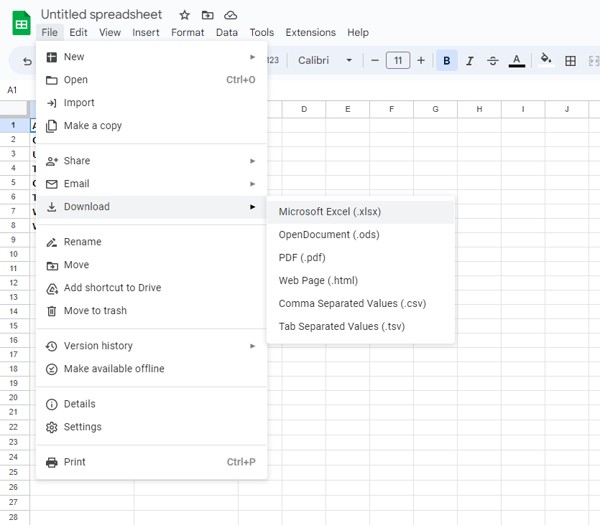Click the spreadsheet title text
The width and height of the screenshot is (600, 525).
click(101, 15)
